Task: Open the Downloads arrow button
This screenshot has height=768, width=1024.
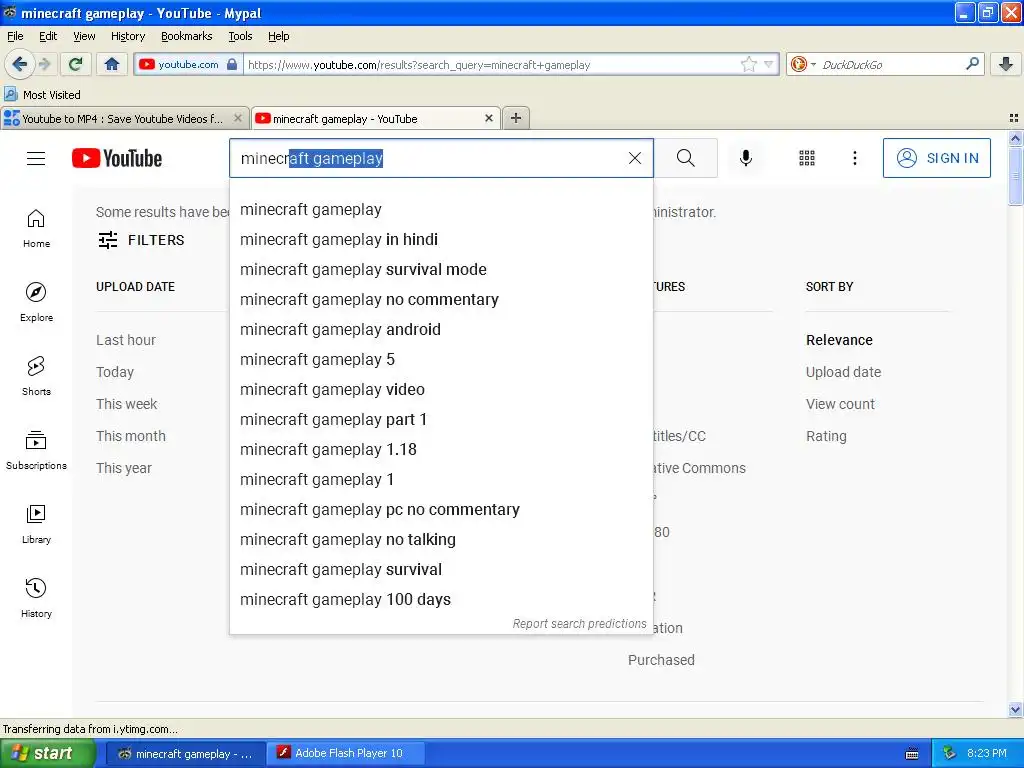Action: click(x=1006, y=64)
